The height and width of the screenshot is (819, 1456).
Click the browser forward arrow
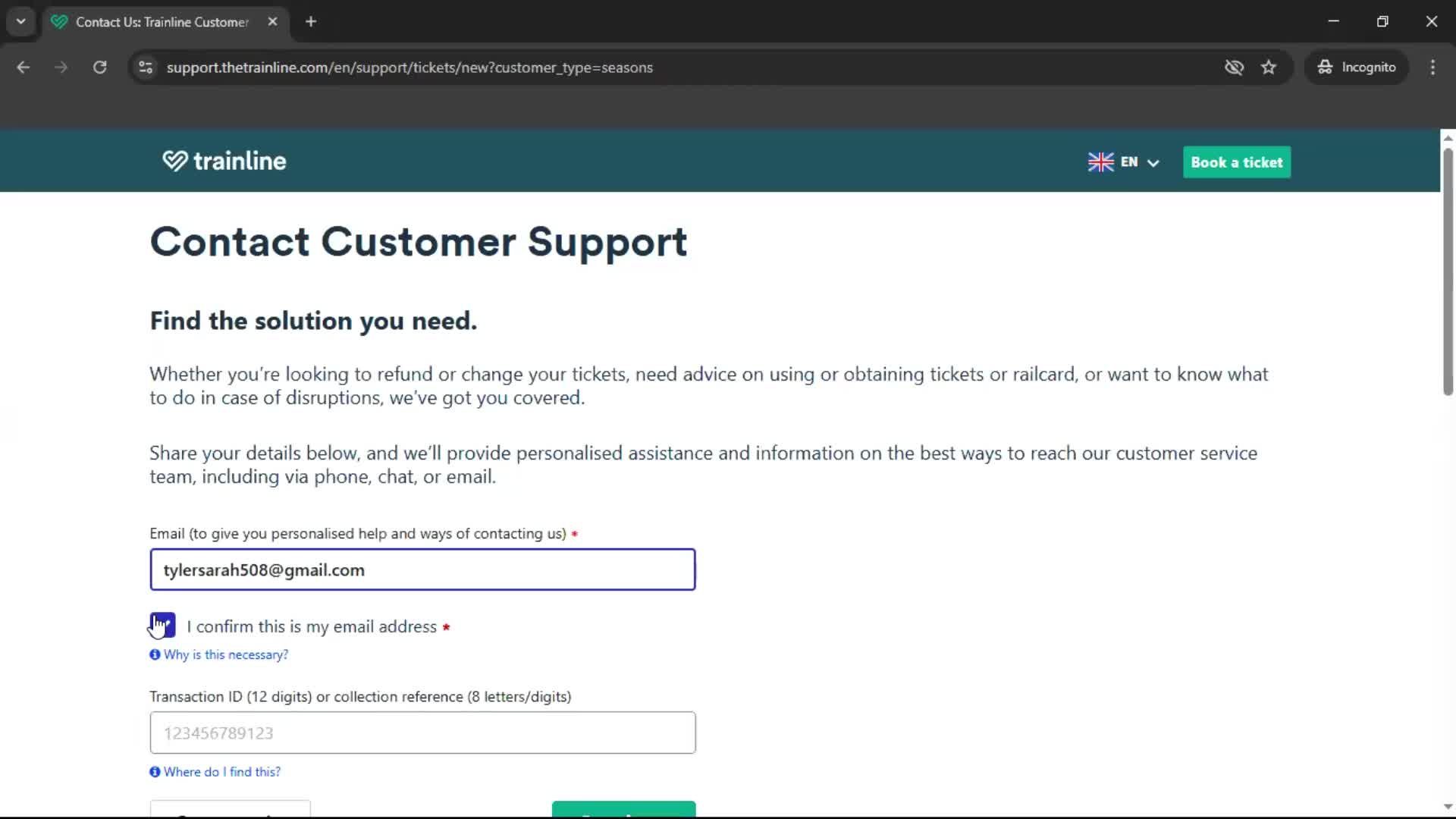pos(61,67)
